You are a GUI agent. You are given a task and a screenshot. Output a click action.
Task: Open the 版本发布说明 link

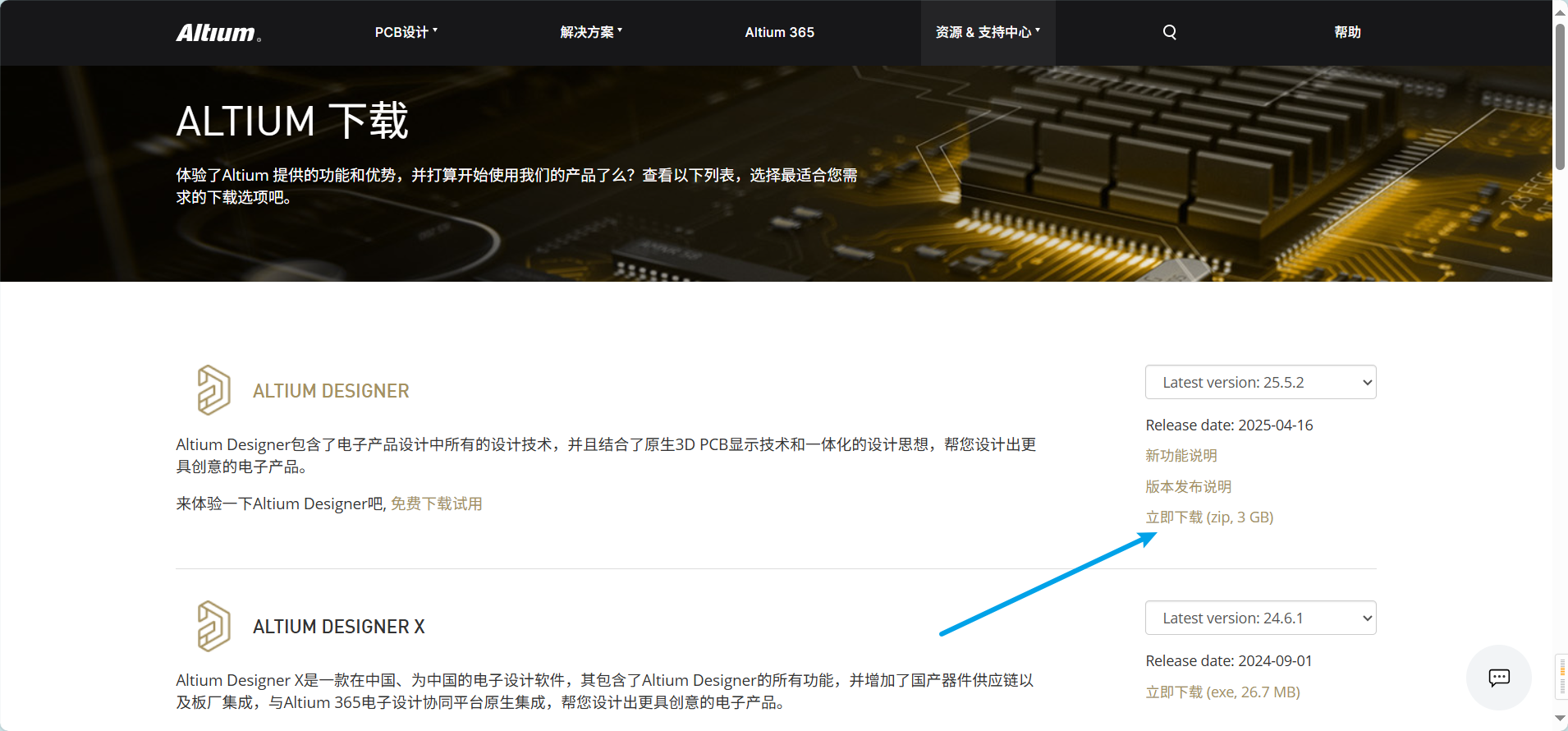coord(1189,486)
